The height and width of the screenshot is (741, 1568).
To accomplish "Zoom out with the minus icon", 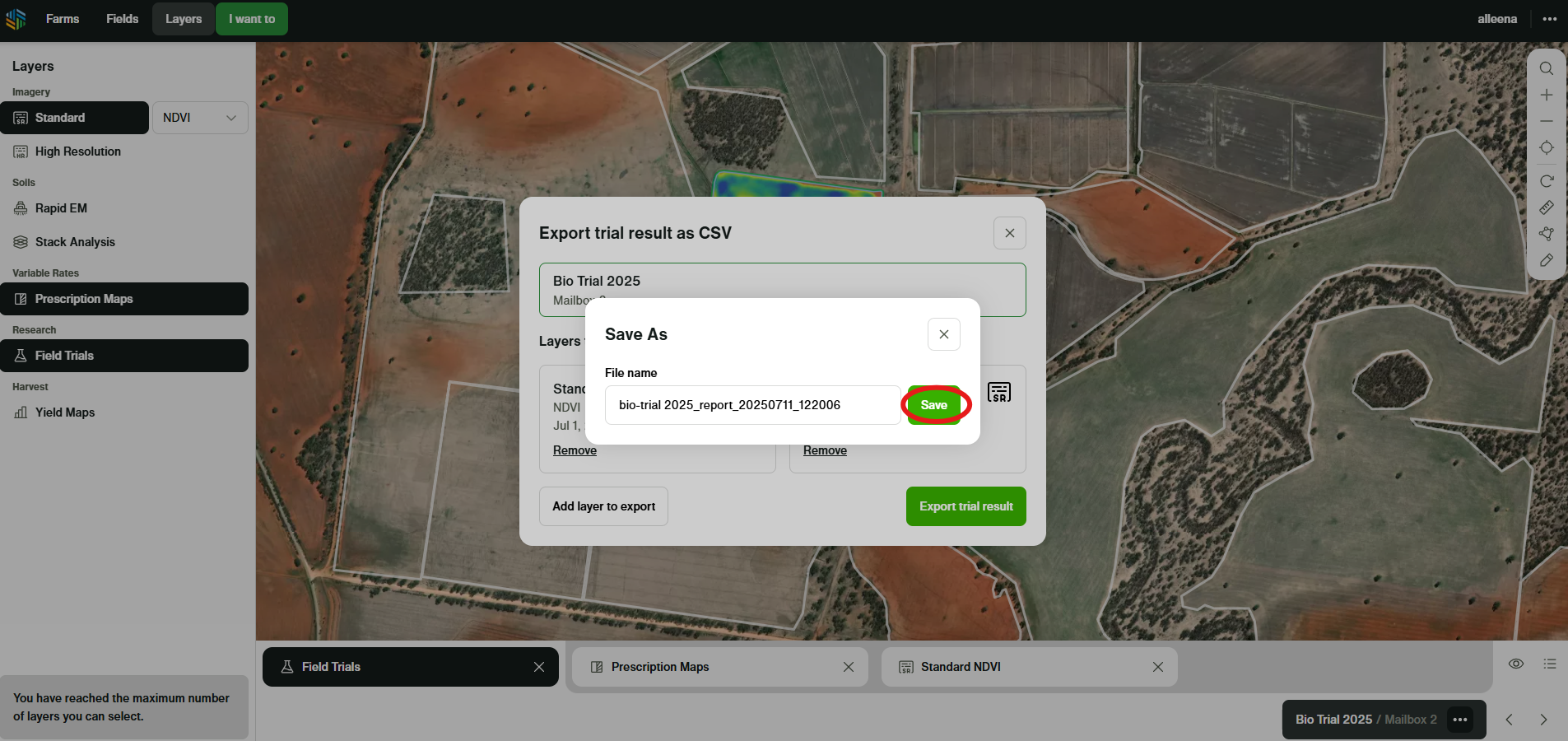I will 1546,121.
